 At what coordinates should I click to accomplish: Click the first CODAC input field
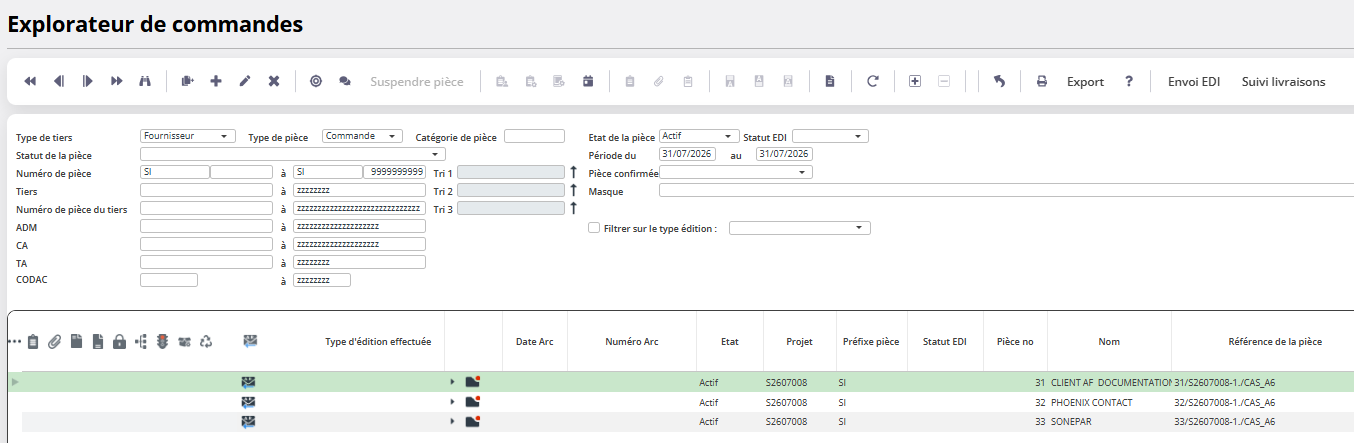[x=169, y=280]
